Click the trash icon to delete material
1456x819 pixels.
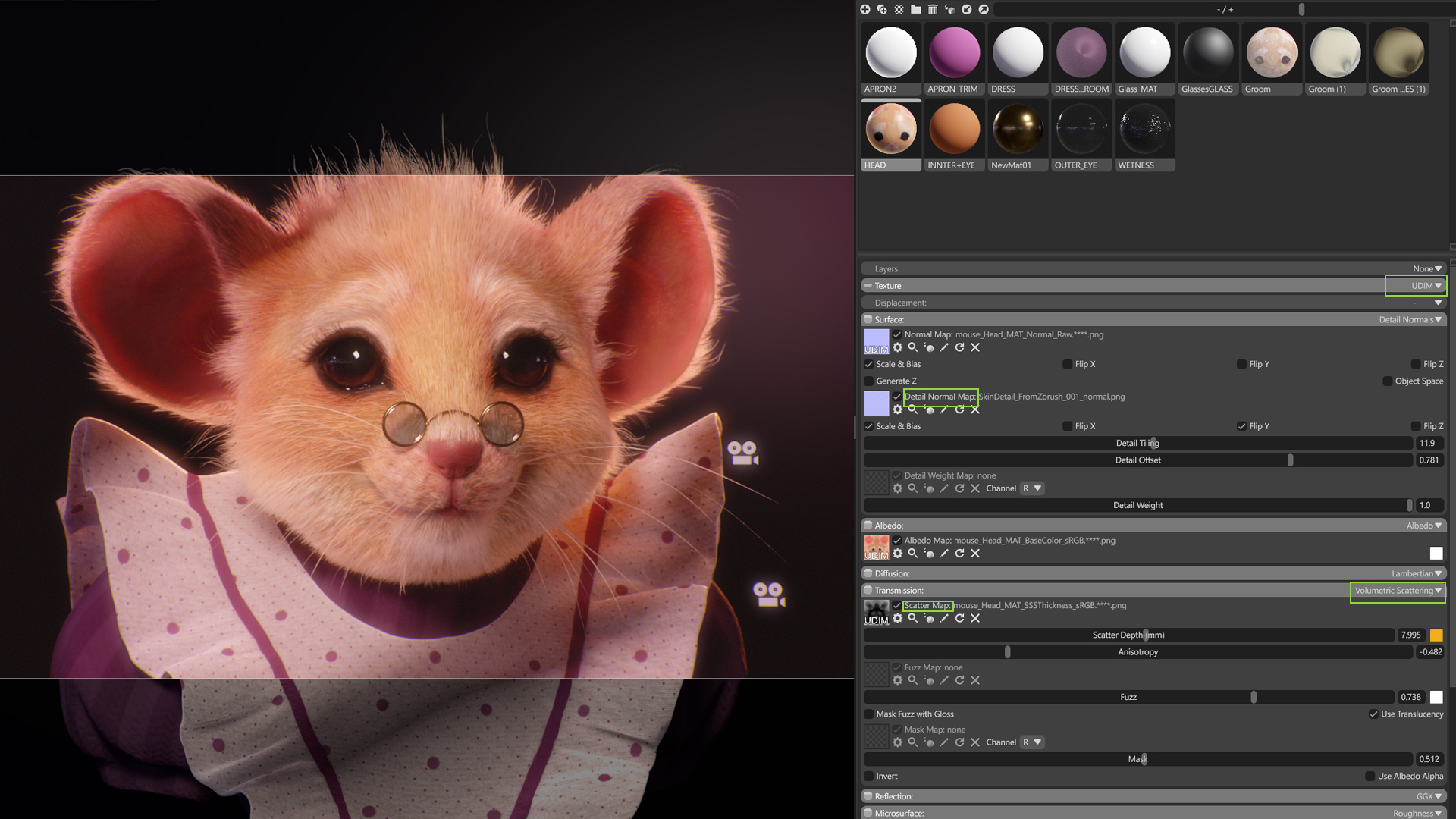click(933, 9)
